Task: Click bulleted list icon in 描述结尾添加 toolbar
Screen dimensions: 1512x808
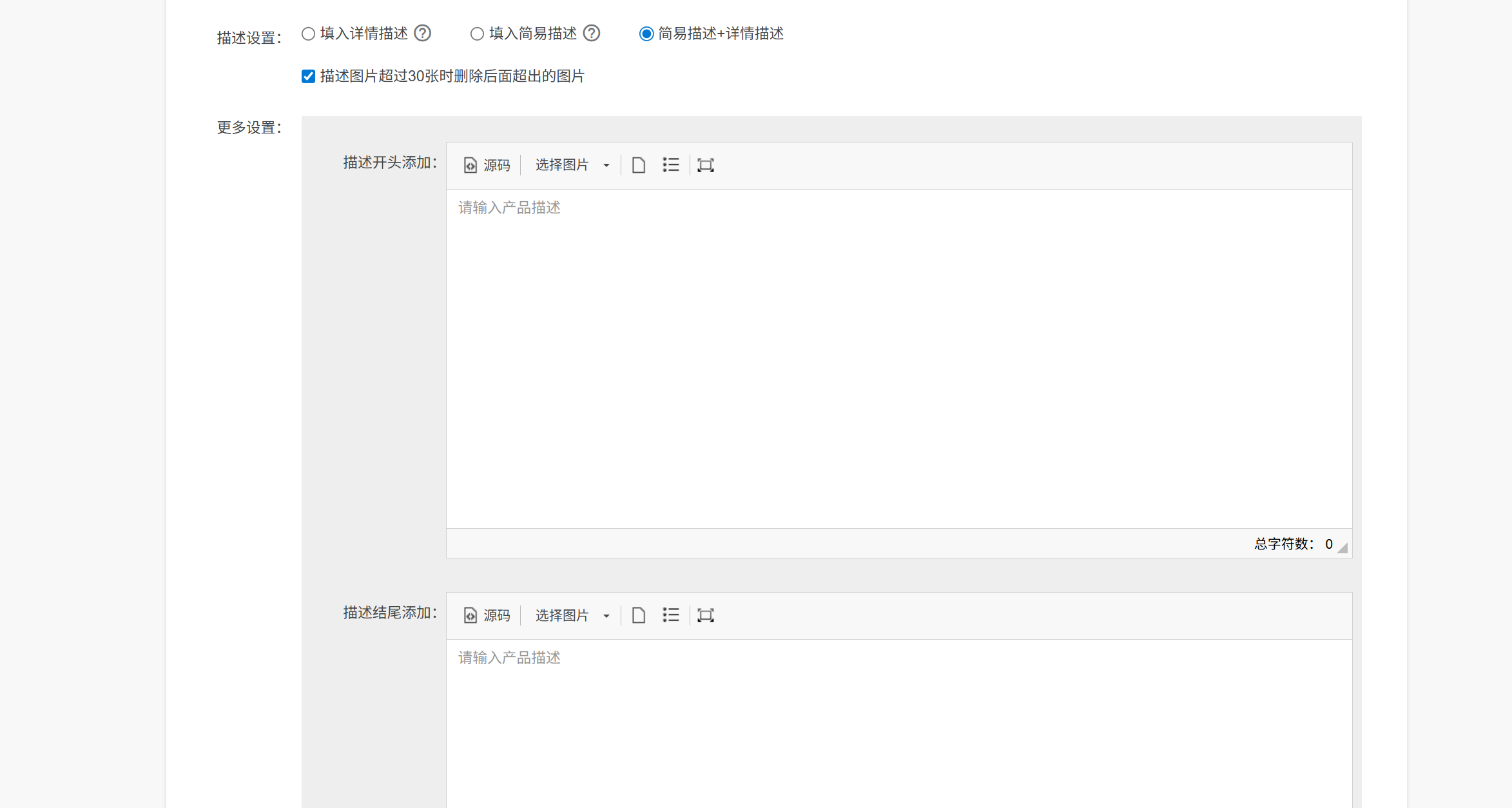Action: pyautogui.click(x=670, y=615)
